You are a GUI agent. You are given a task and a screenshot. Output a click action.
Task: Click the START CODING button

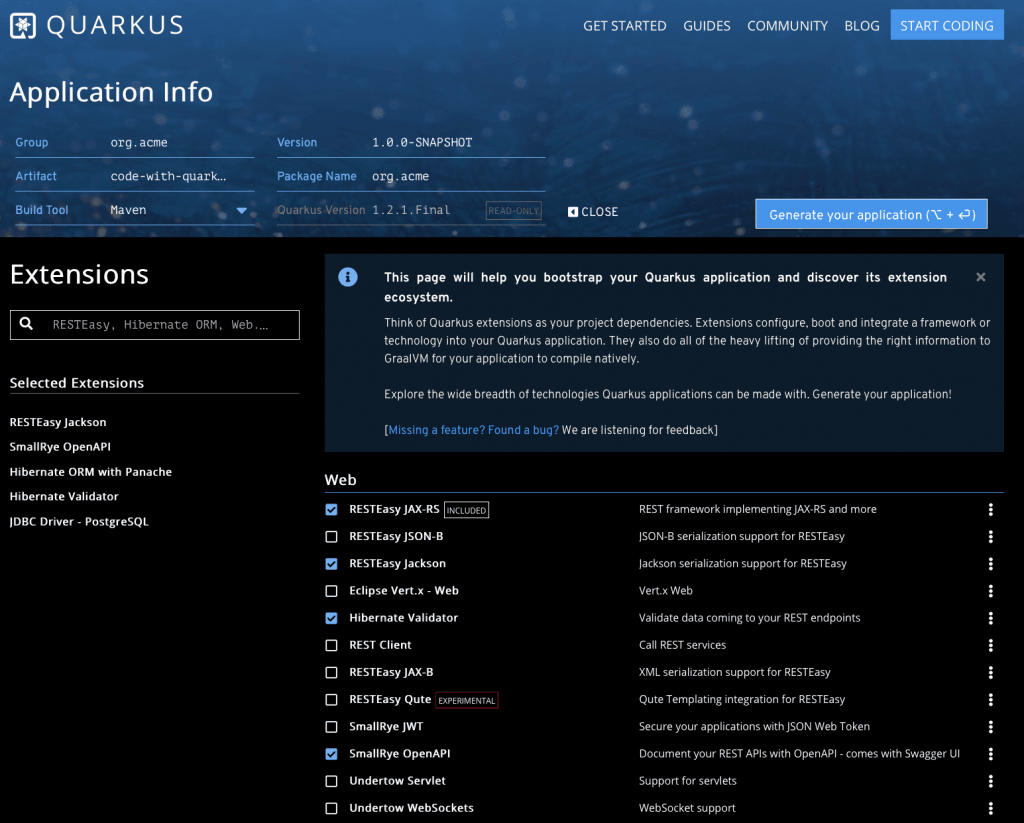[947, 25]
